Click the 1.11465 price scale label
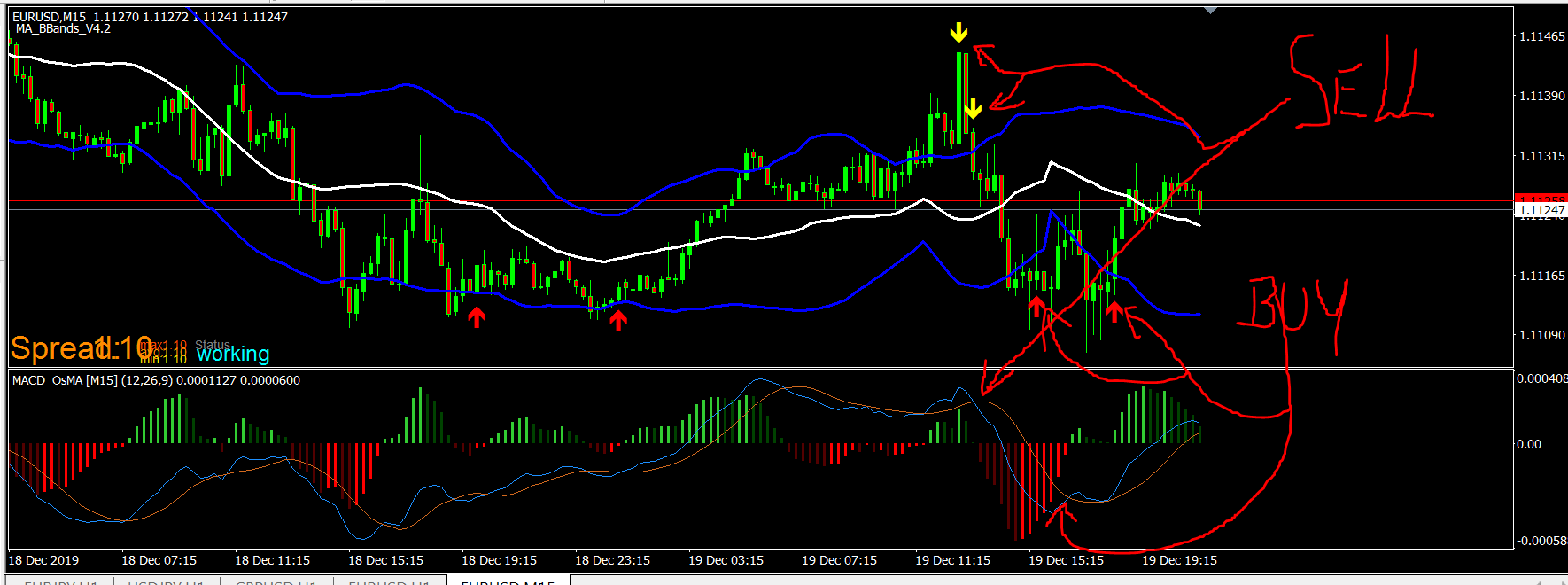Viewport: 1568px width, 585px height. (x=1542, y=36)
